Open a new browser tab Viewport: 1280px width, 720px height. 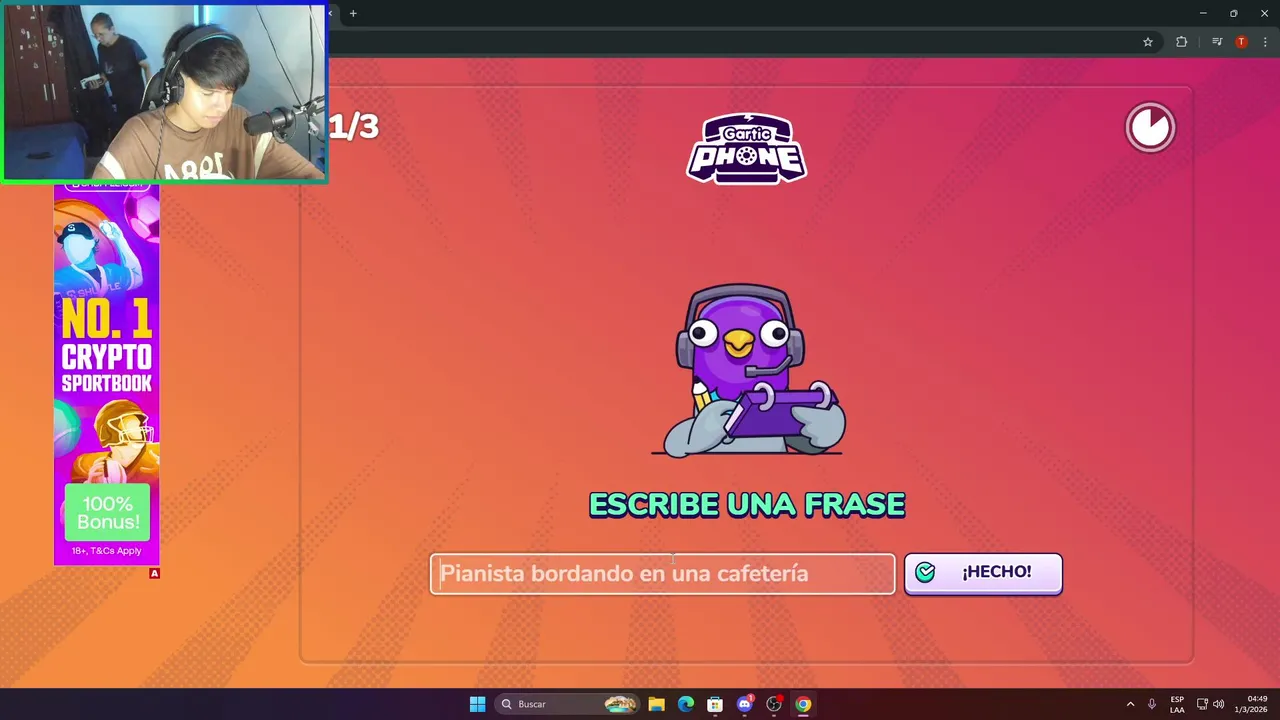(x=353, y=13)
